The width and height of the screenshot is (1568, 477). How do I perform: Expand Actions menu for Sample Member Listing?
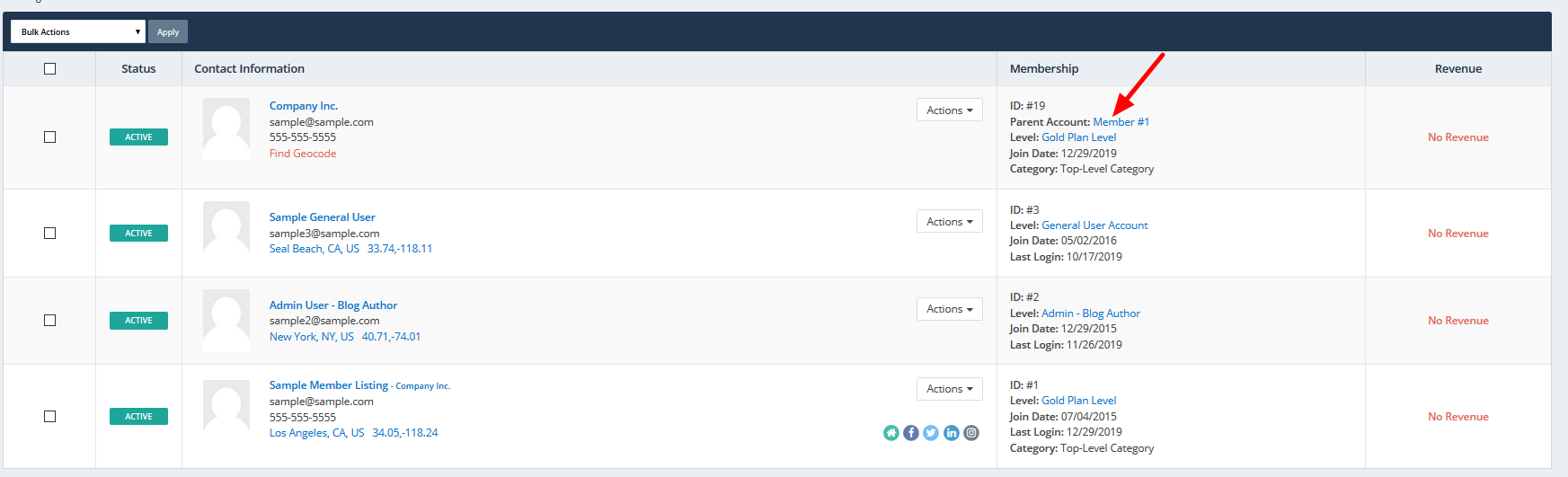click(950, 389)
